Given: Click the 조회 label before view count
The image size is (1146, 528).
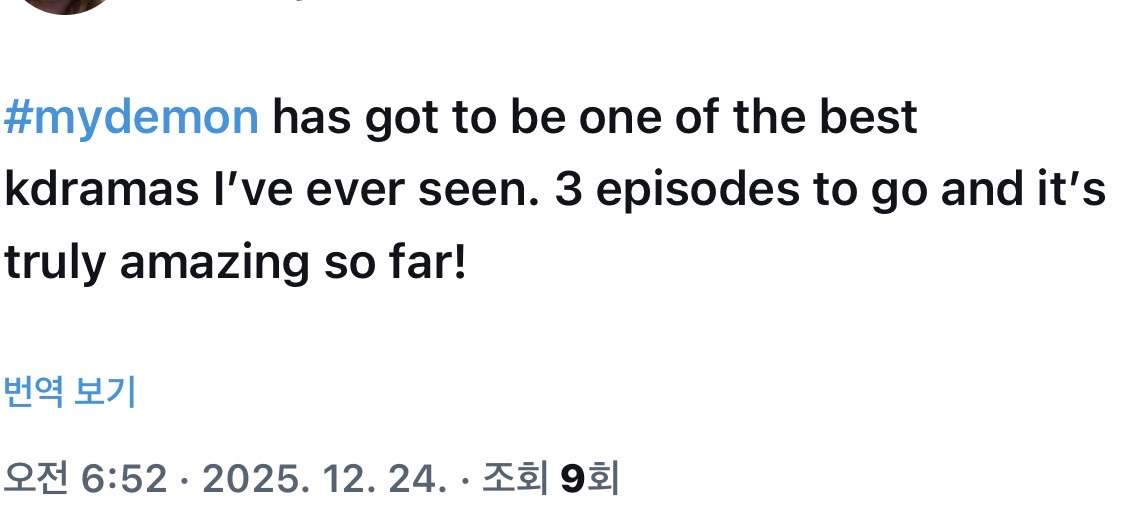Looking at the screenshot, I should pyautogui.click(x=515, y=480).
